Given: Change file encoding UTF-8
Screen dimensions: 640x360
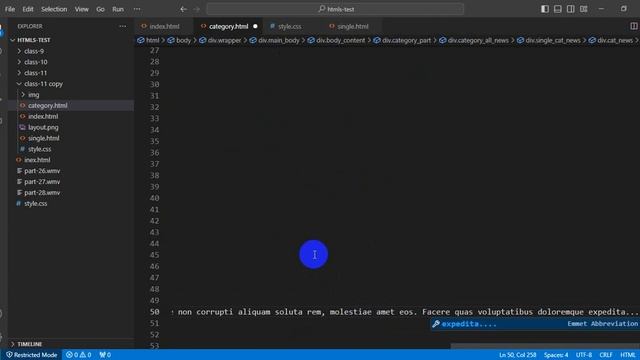Looking at the screenshot, I should click(x=584, y=355).
